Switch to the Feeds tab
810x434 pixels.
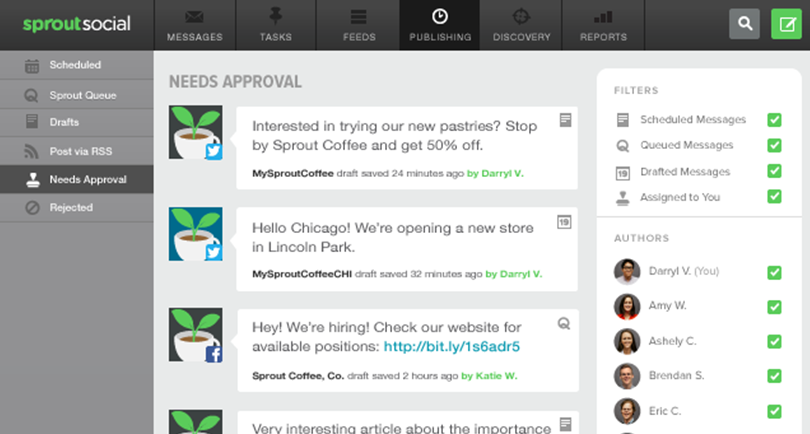pos(358,25)
